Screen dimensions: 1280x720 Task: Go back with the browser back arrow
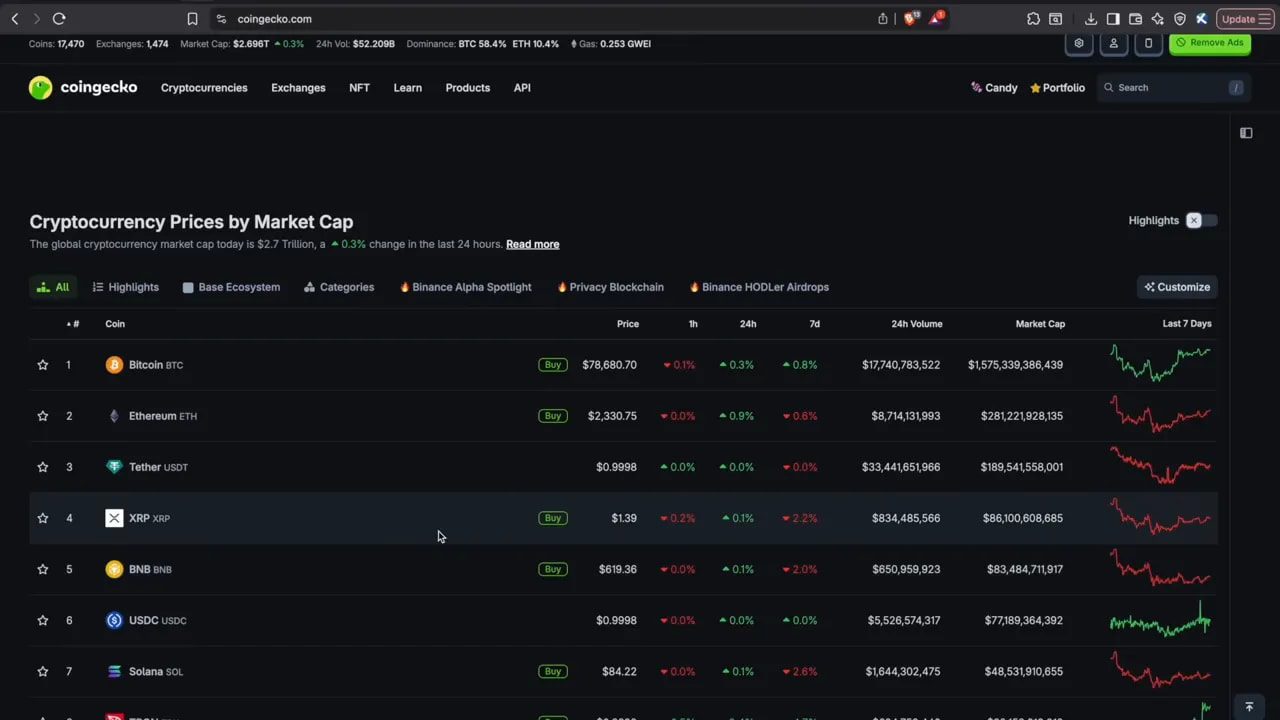point(15,19)
